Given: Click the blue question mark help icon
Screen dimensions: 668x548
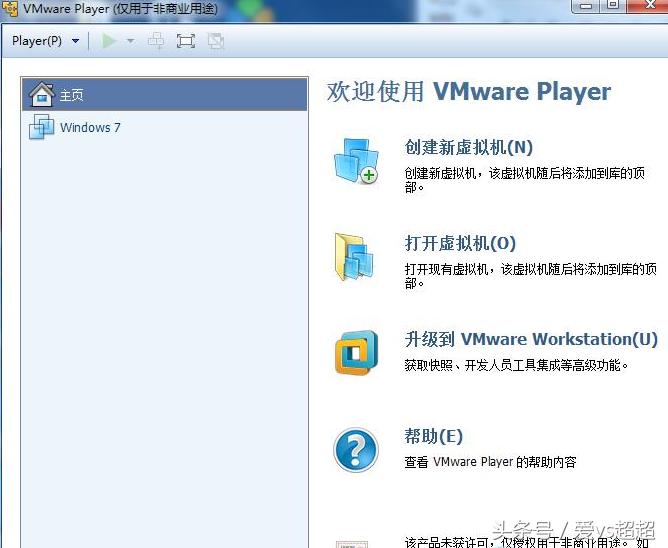Looking at the screenshot, I should click(x=356, y=450).
